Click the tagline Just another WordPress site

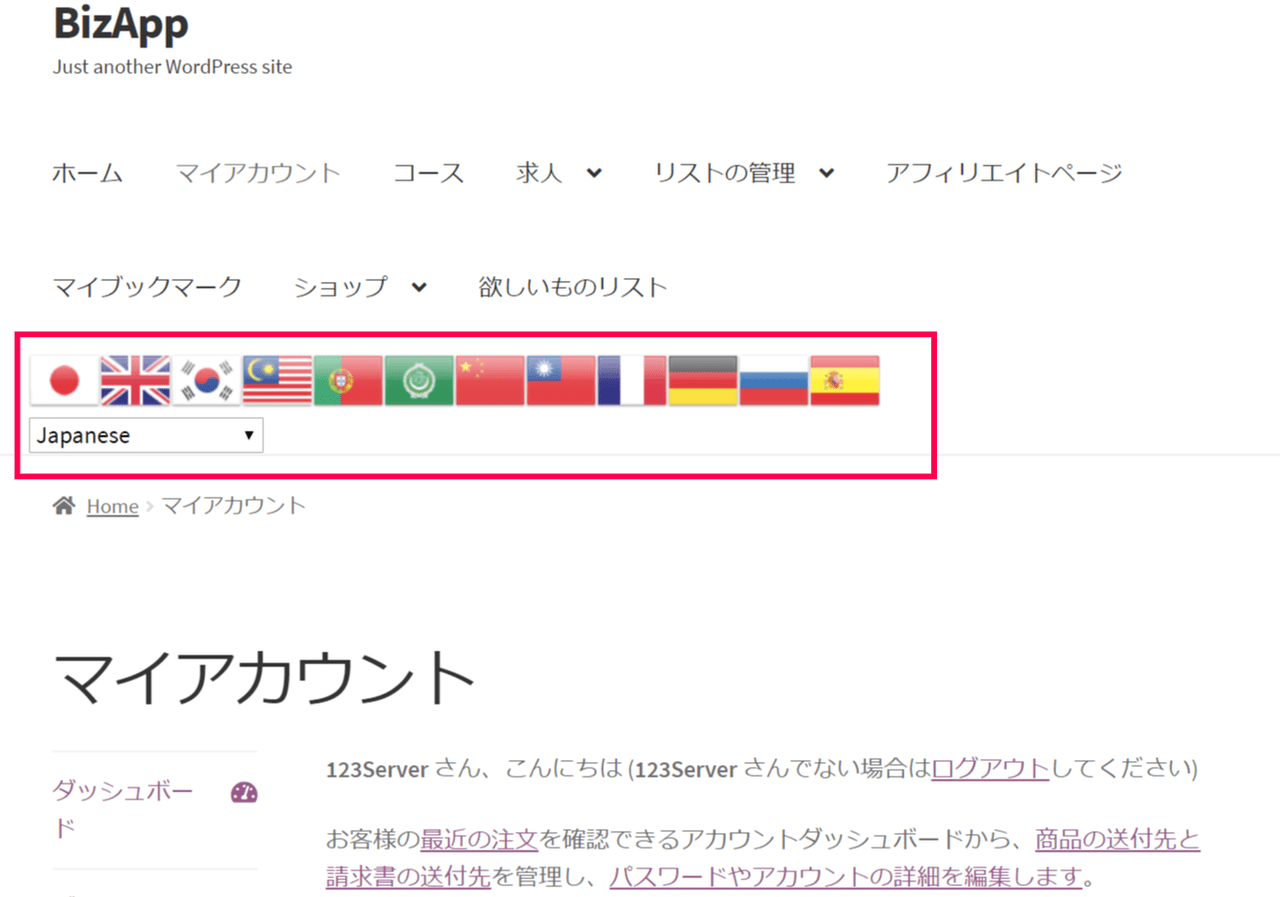click(x=172, y=67)
